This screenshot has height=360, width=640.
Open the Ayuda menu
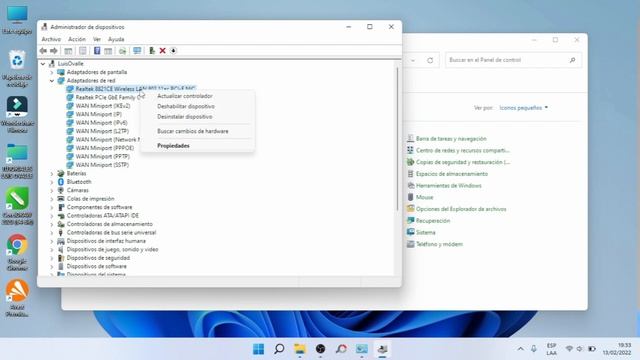point(116,39)
